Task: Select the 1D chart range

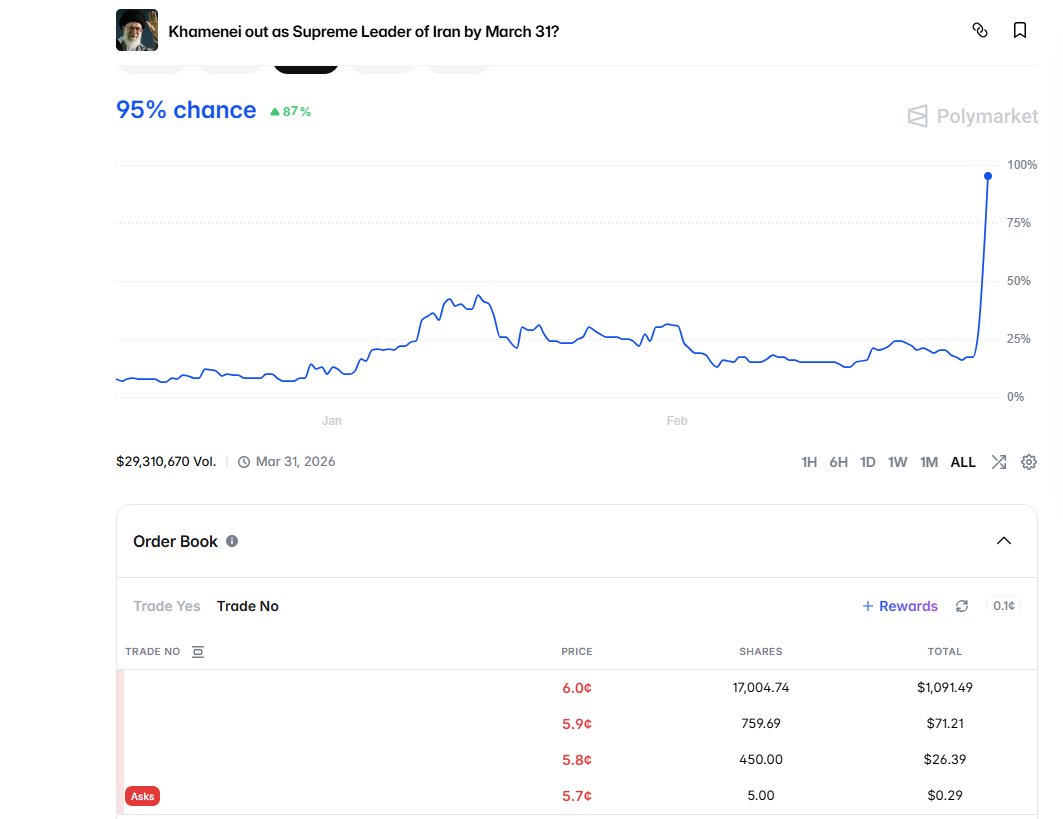Action: coord(868,462)
